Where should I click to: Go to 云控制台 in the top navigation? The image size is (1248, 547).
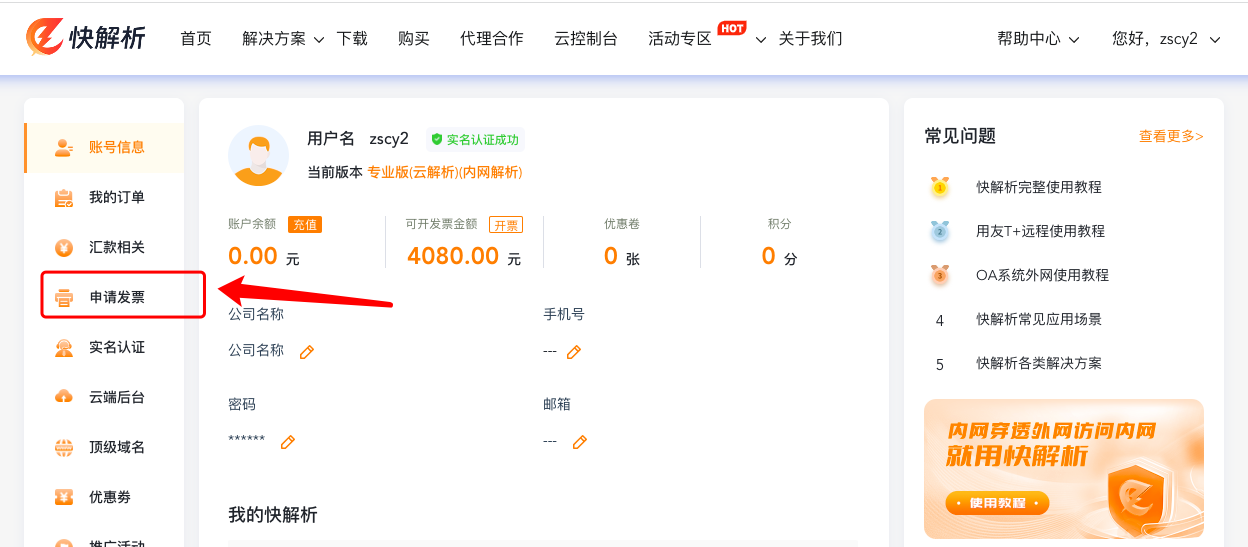click(585, 39)
